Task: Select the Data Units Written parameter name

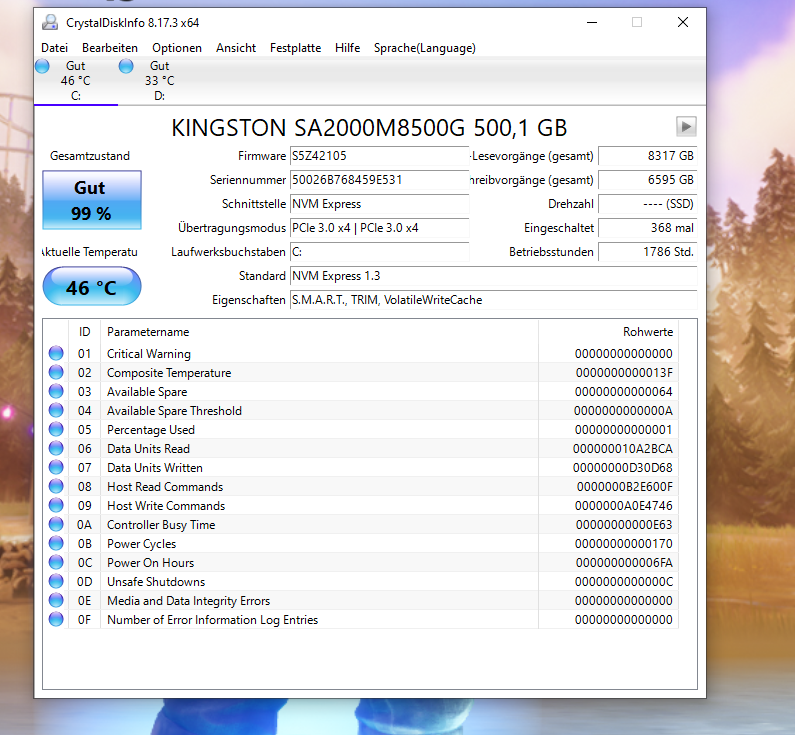Action: [x=155, y=468]
